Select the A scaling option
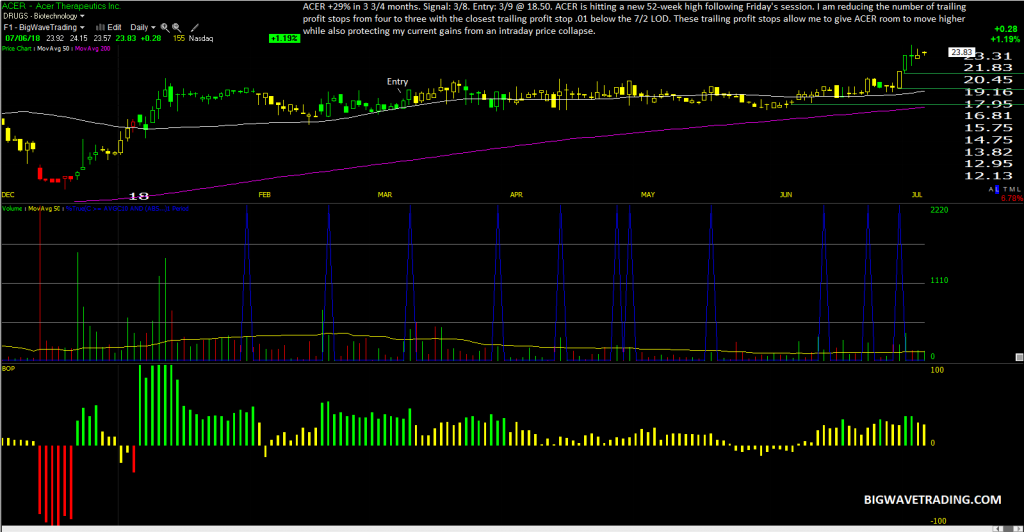The height and width of the screenshot is (532, 1024). 991,189
